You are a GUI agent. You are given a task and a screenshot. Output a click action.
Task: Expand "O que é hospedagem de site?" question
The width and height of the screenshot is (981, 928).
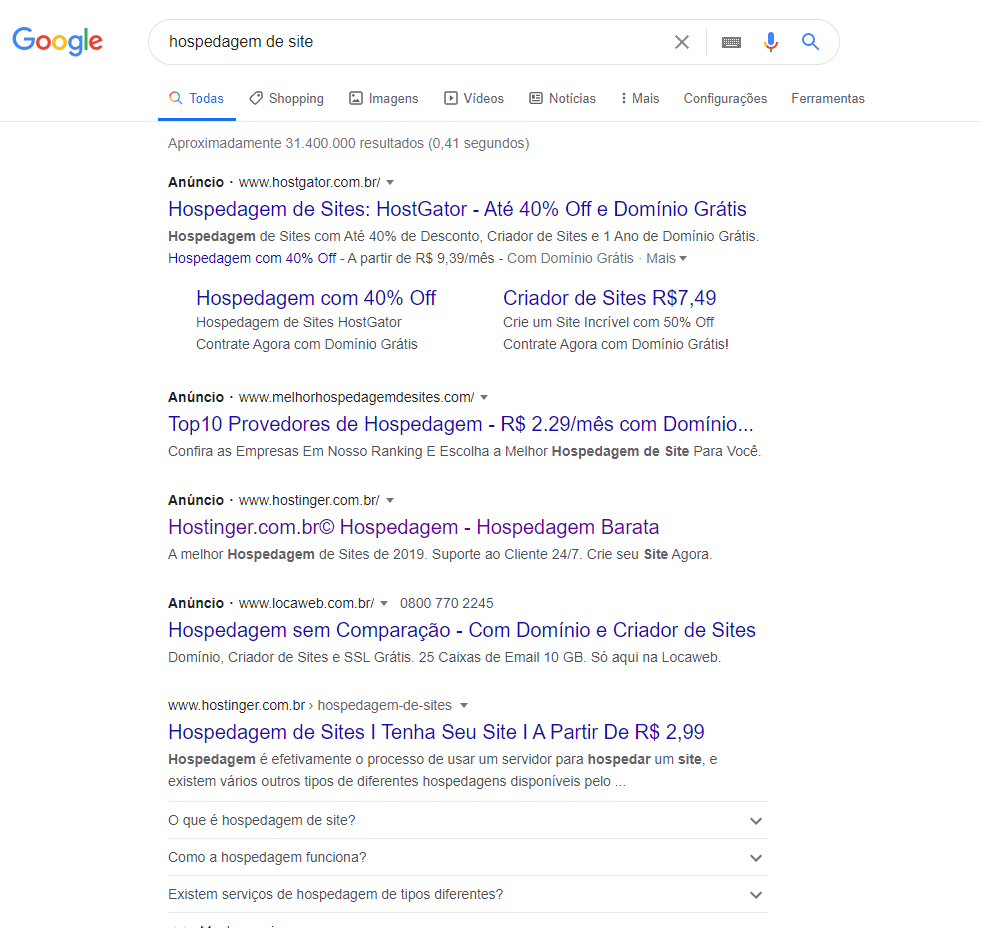pos(467,820)
